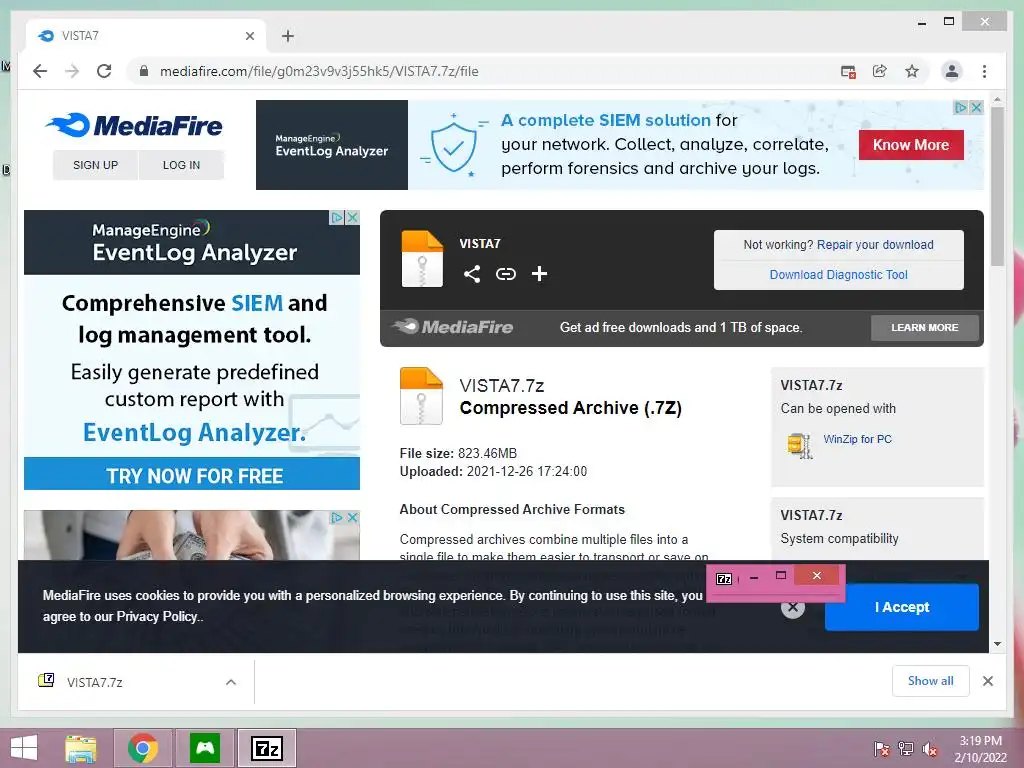Click the scrollbar down arrow
Screen dimensions: 1024x768
(x=997, y=644)
